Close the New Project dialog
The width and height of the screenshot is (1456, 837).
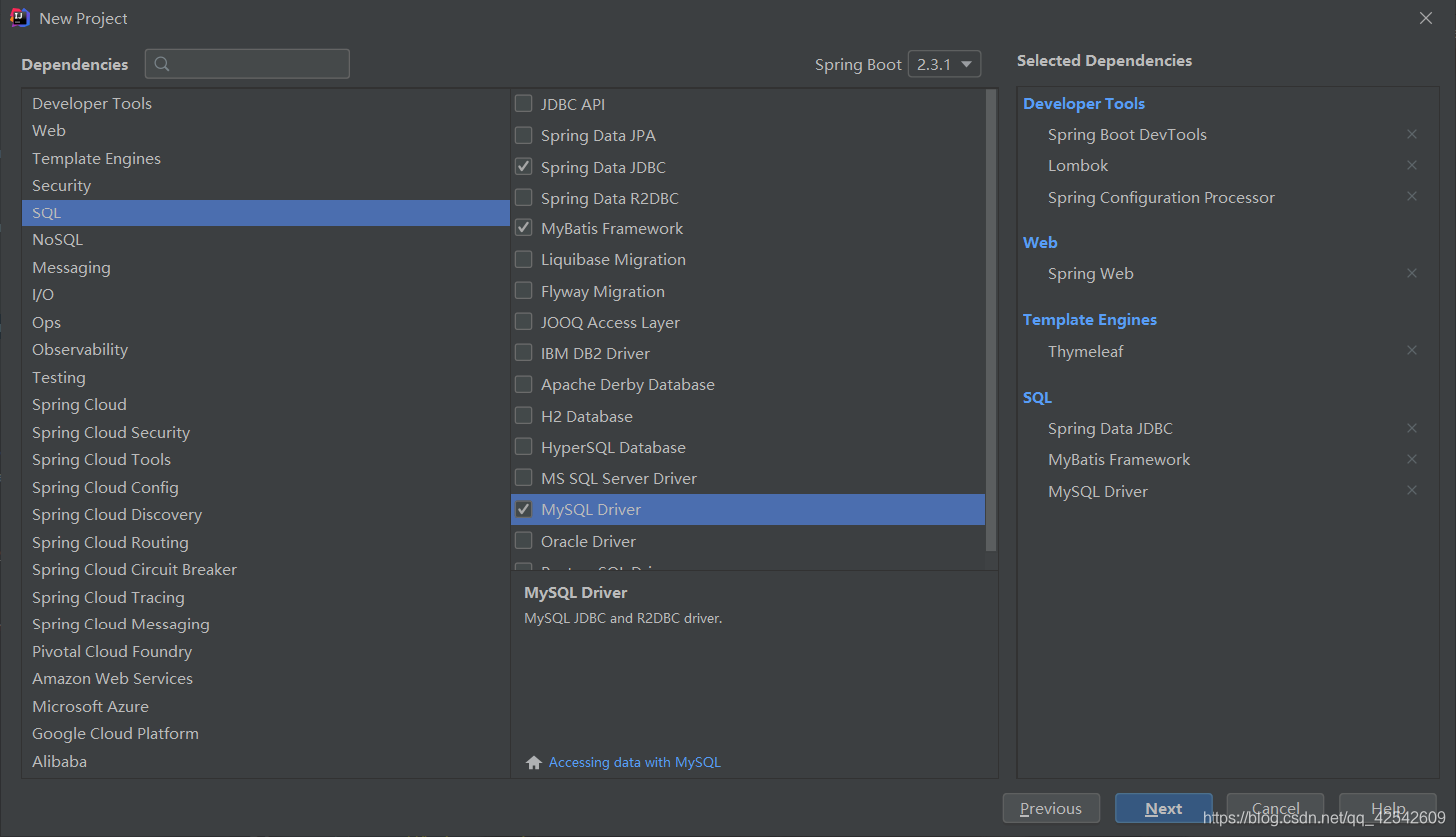tap(1426, 18)
